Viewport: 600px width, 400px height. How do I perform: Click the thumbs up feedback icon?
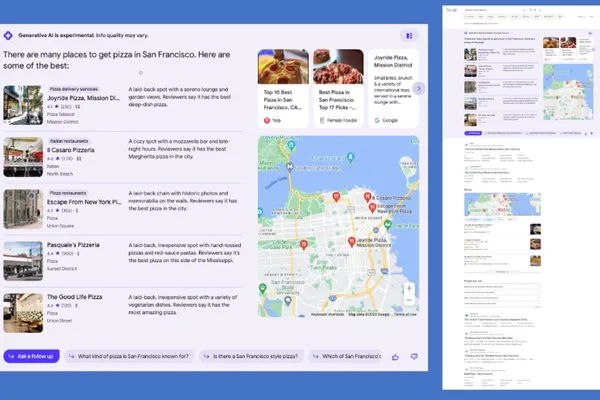[395, 357]
